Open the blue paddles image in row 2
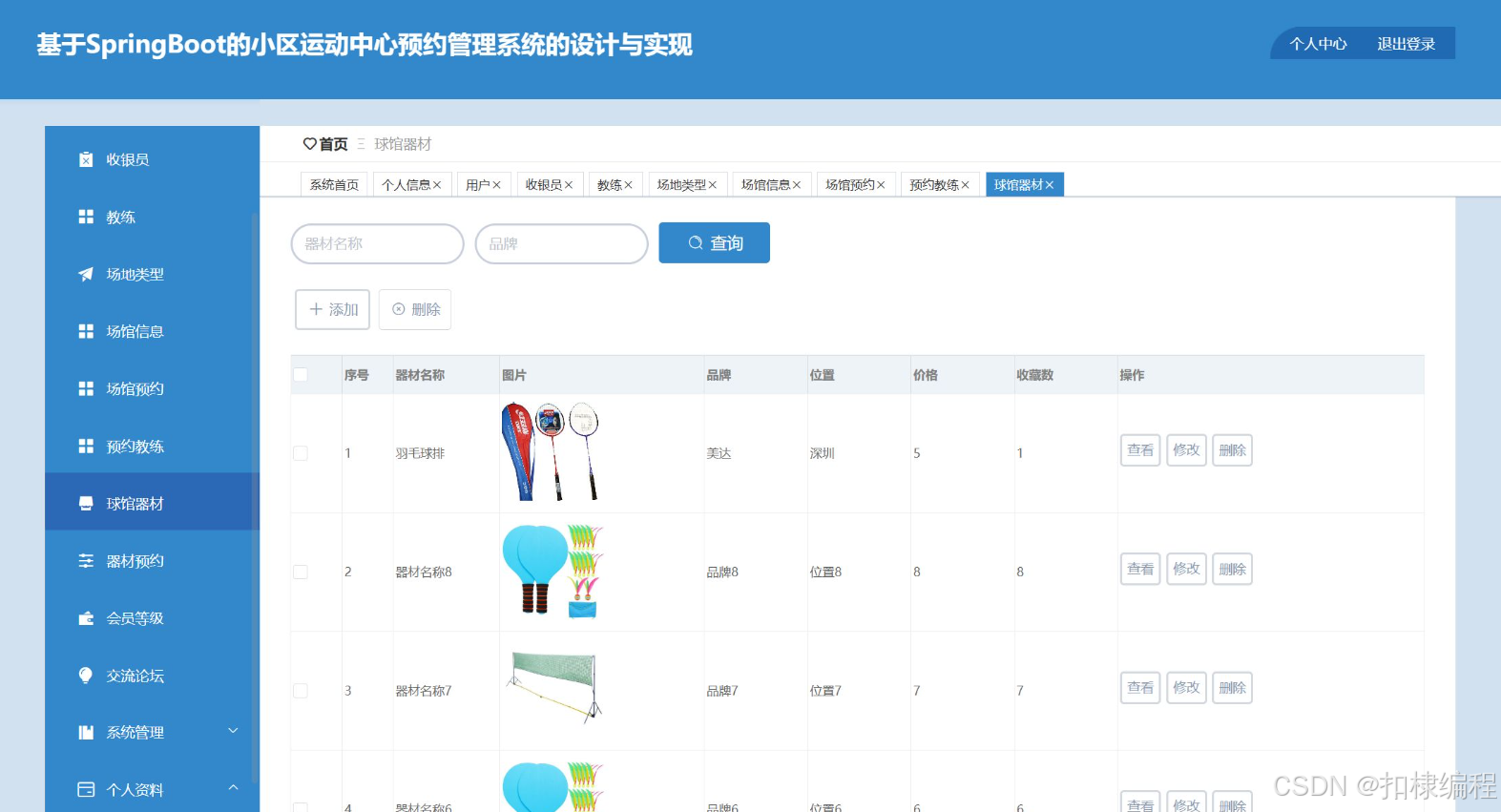Image resolution: width=1501 pixels, height=812 pixels. click(553, 571)
